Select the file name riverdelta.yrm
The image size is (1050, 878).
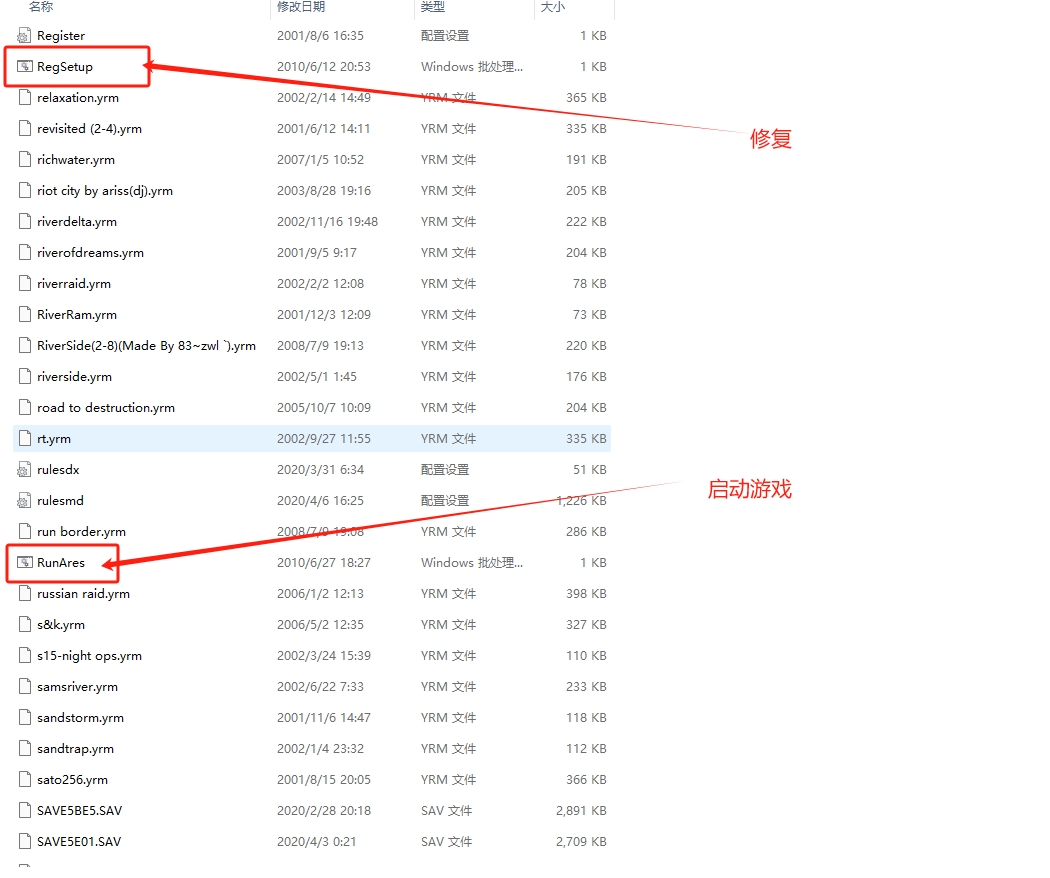[76, 222]
